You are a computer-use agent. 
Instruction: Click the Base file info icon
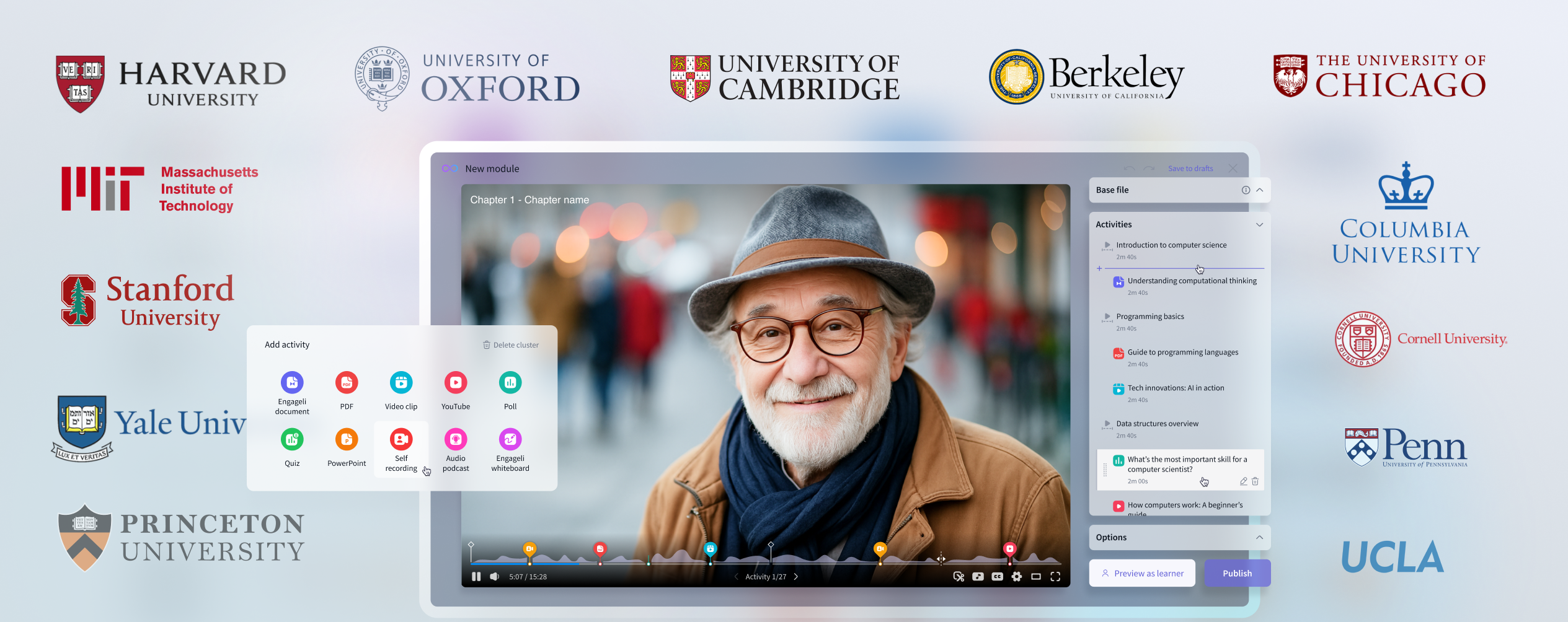click(x=1246, y=190)
